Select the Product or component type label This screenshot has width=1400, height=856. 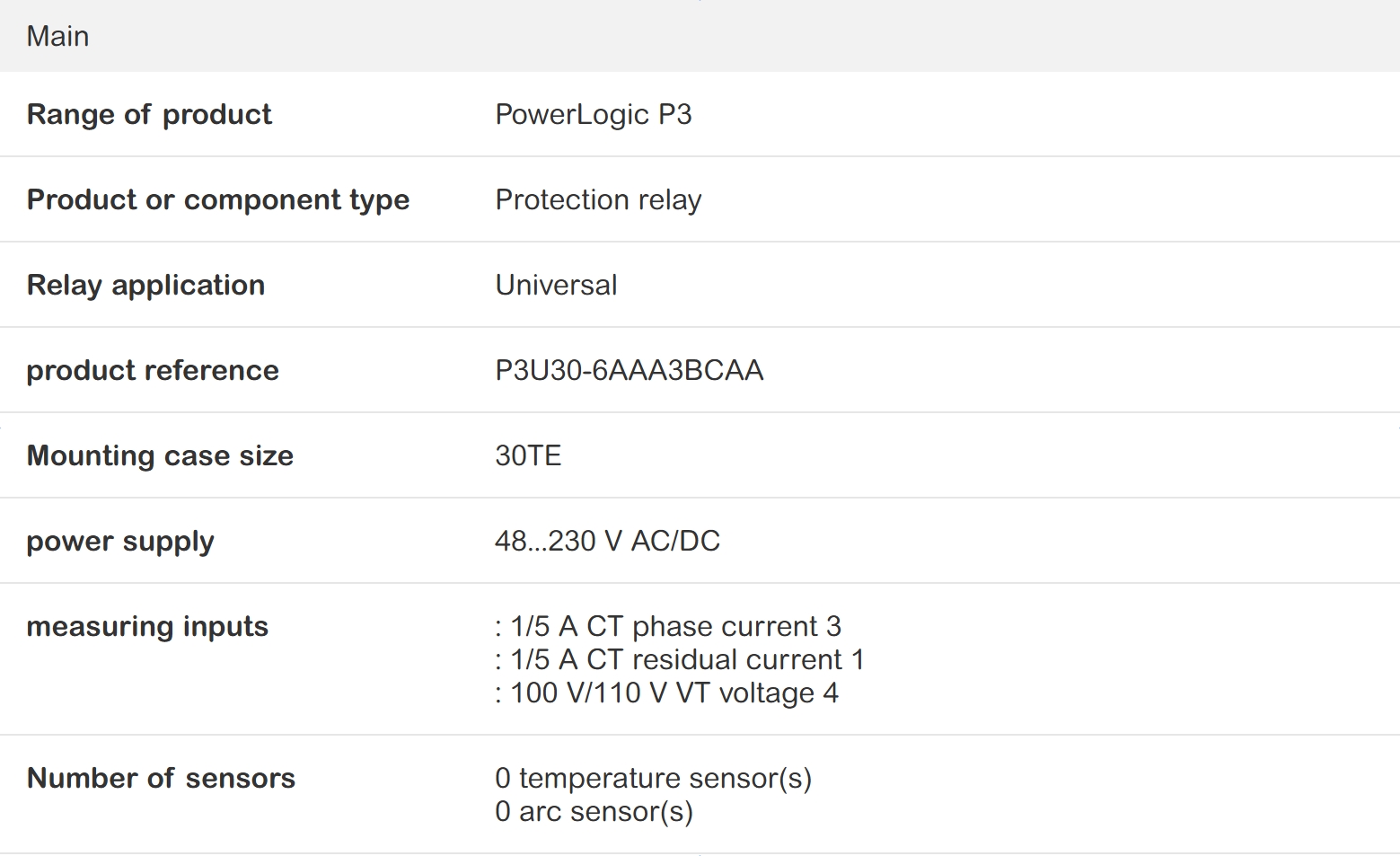pyautogui.click(x=217, y=199)
